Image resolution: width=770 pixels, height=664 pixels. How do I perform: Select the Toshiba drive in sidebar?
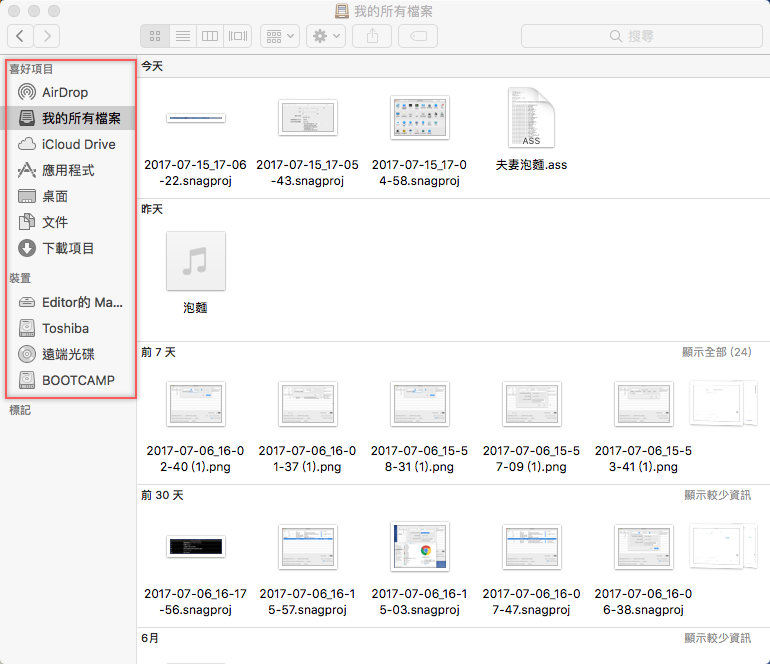[69, 328]
